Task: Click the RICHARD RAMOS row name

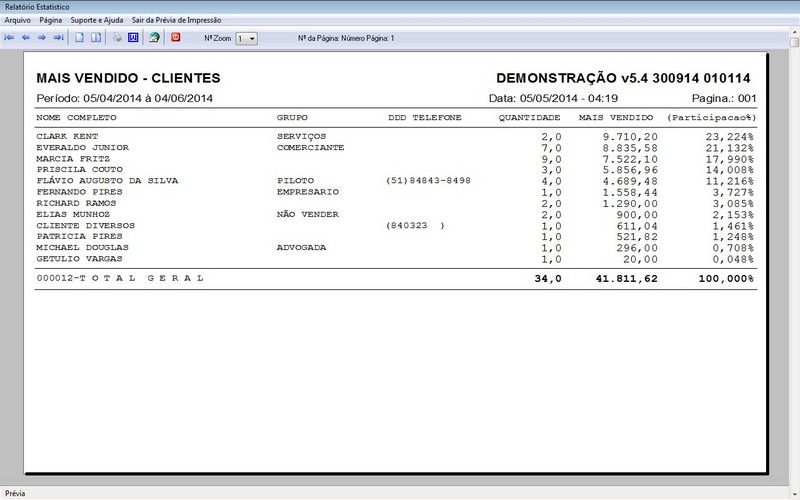Action: coord(77,203)
